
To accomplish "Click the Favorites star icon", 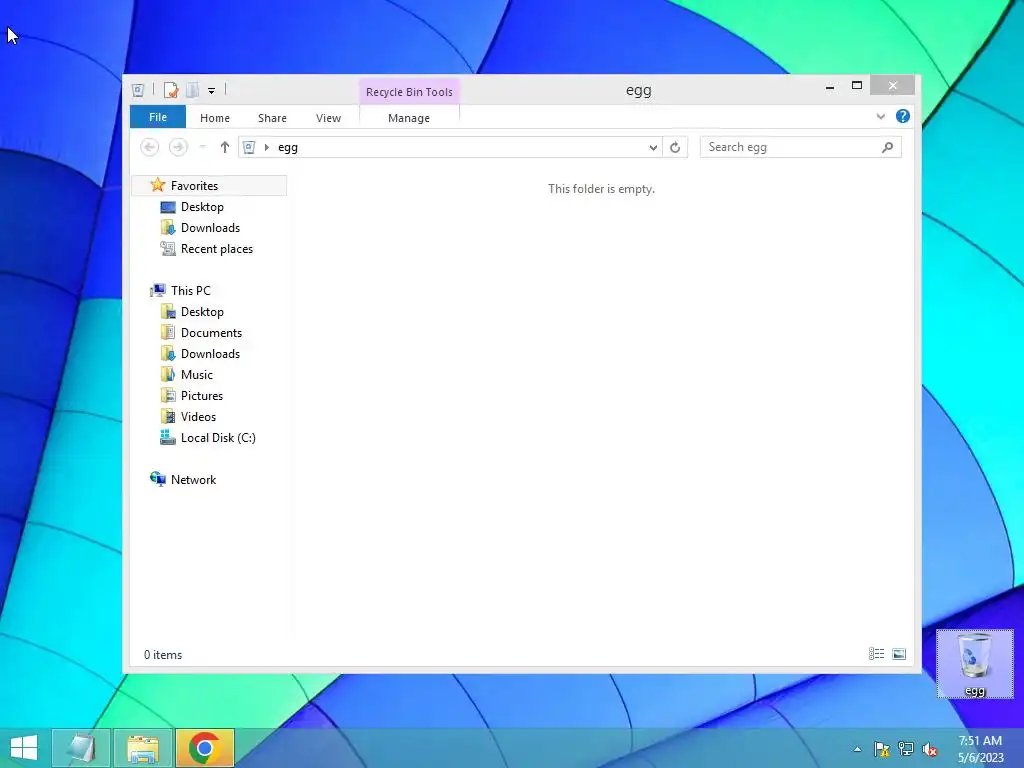I will 157,185.
